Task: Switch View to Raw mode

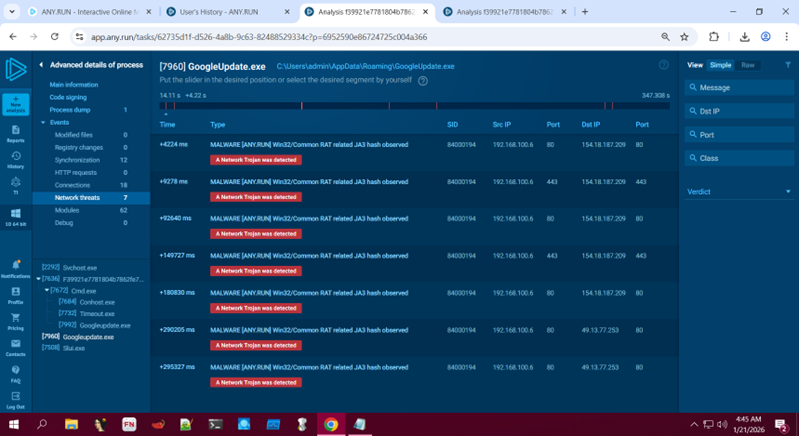Action: pyautogui.click(x=748, y=65)
